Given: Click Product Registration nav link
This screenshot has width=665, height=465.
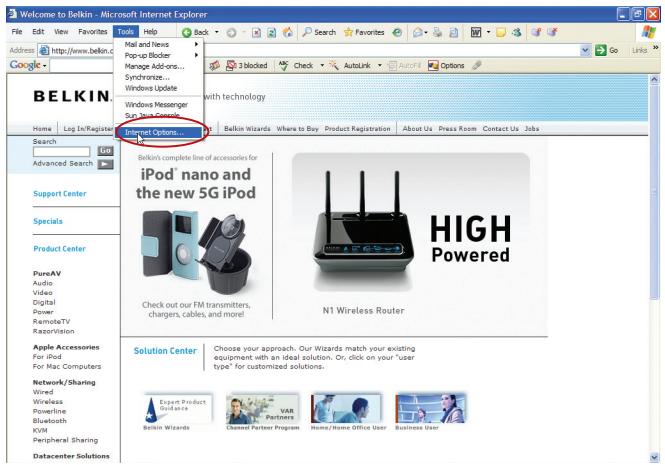Looking at the screenshot, I should tap(358, 129).
